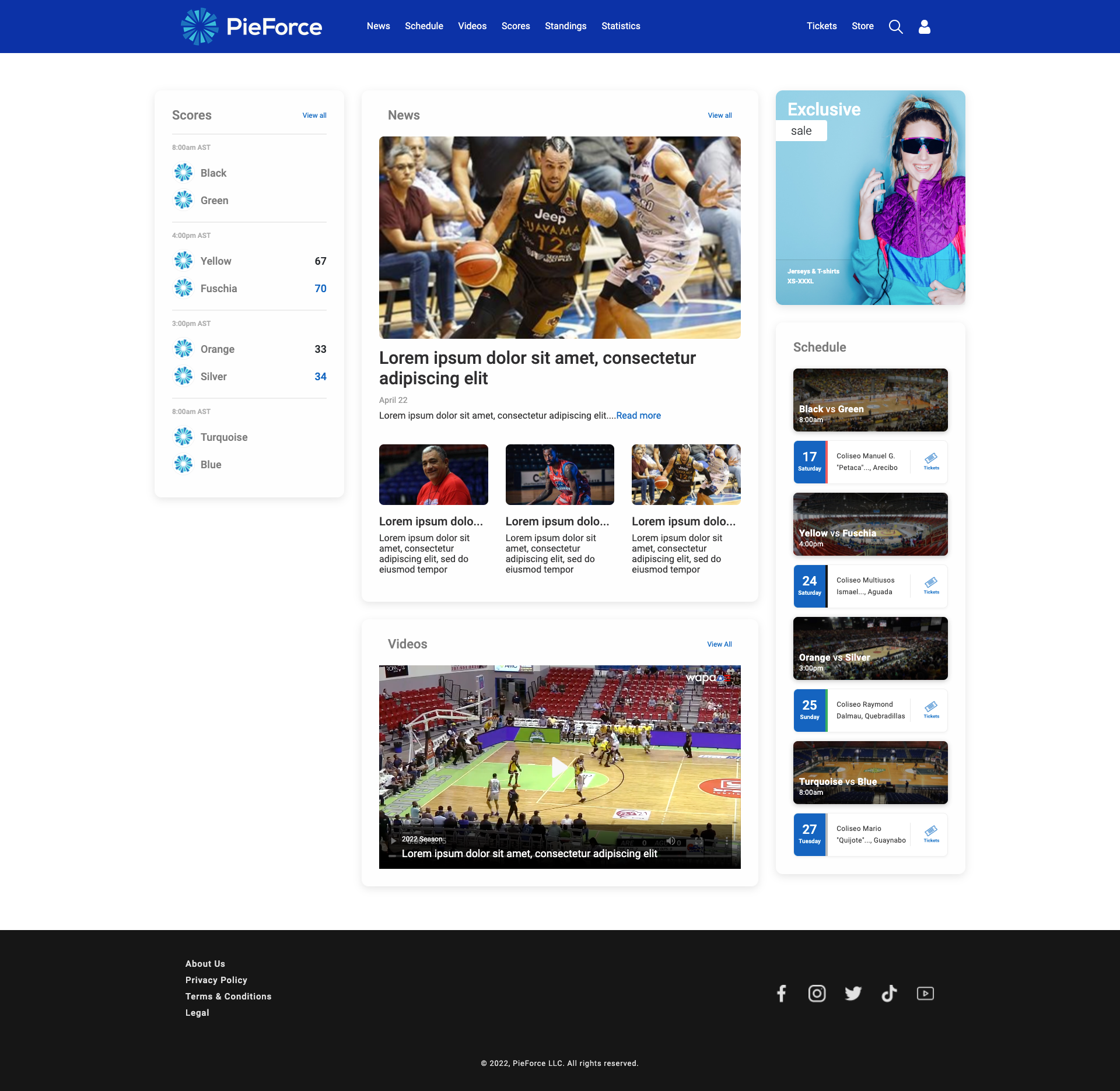Image resolution: width=1120 pixels, height=1091 pixels.
Task: Click the PieForce logo in header
Action: [252, 27]
